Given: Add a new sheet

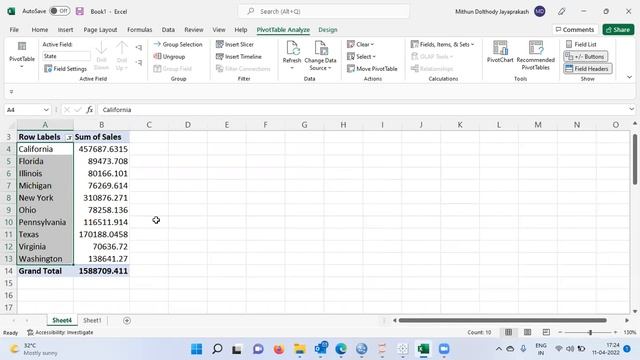Looking at the screenshot, I should click(x=127, y=321).
